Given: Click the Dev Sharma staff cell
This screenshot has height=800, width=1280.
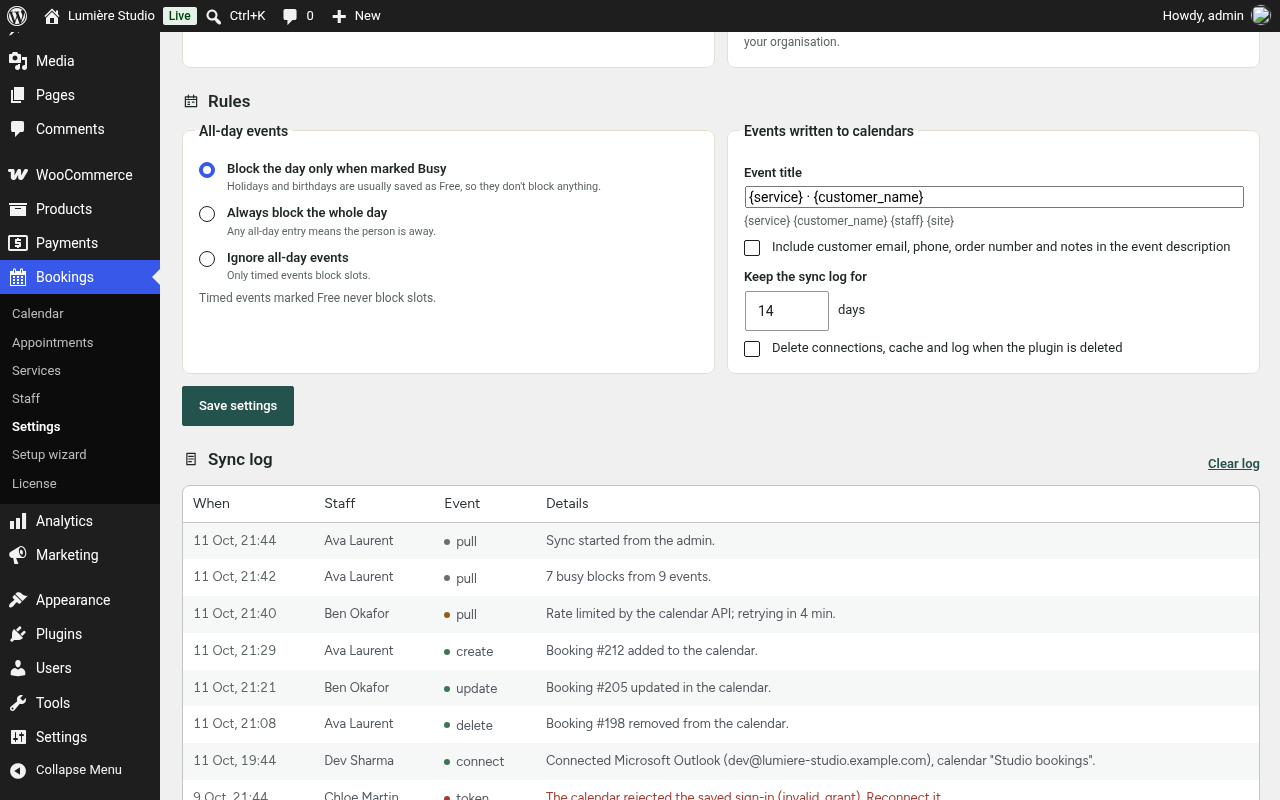Looking at the screenshot, I should click(359, 761).
